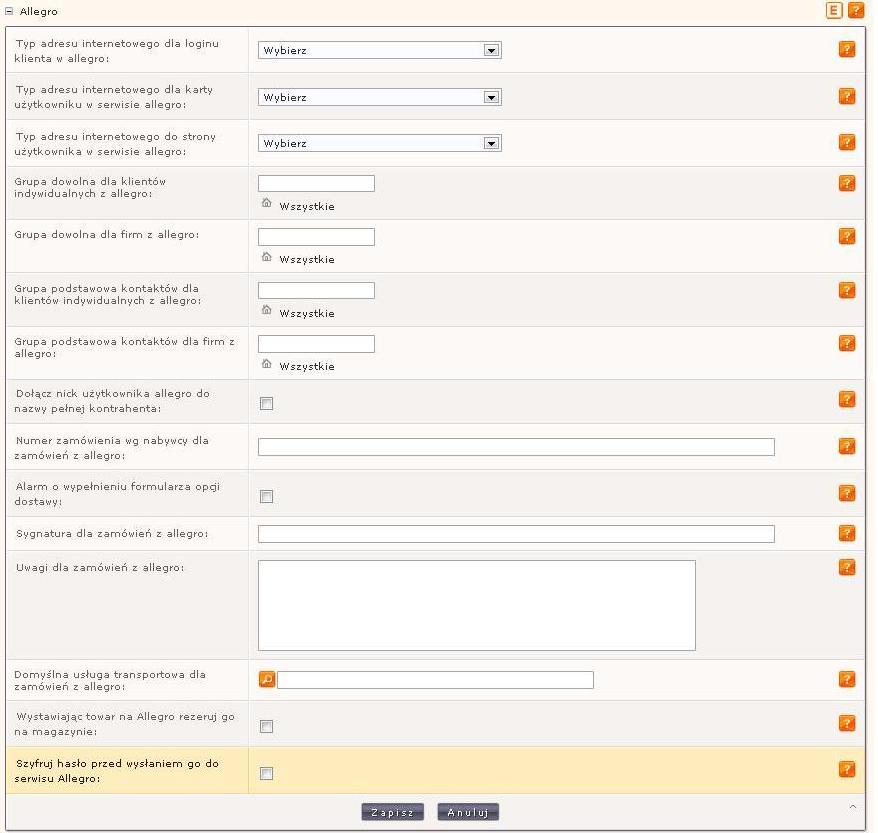The width and height of the screenshot is (878, 833).
Task: Click 'Sygnatura dla zamówień' input field
Action: click(516, 534)
